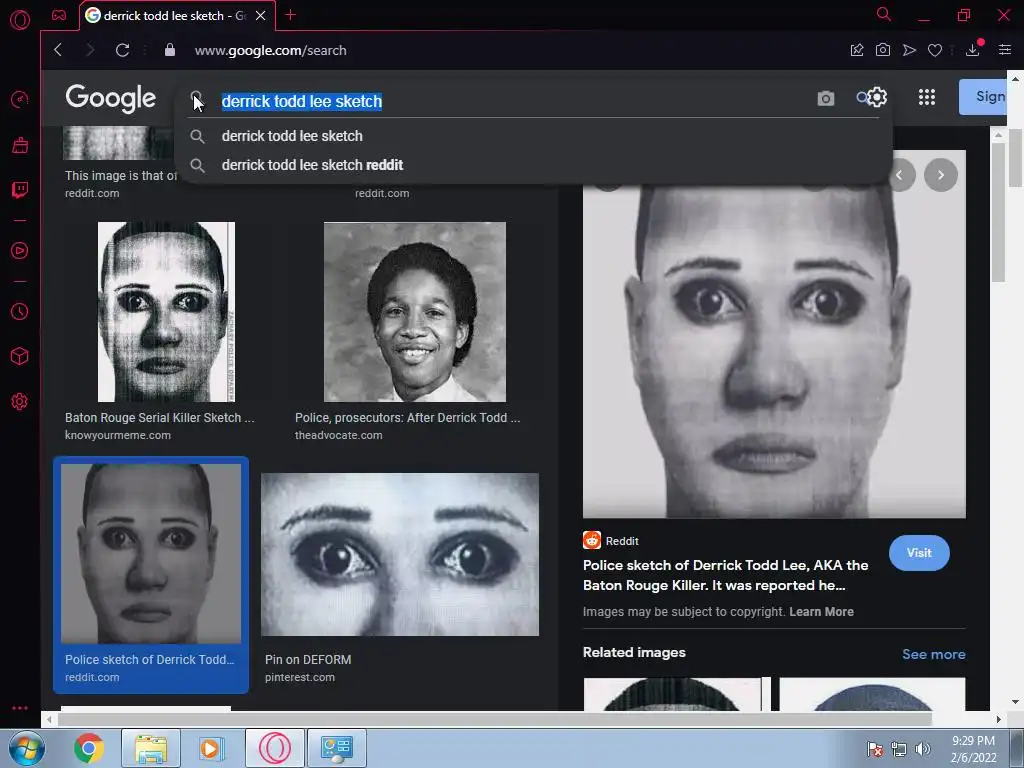Open the network tray icon

pos(899,749)
